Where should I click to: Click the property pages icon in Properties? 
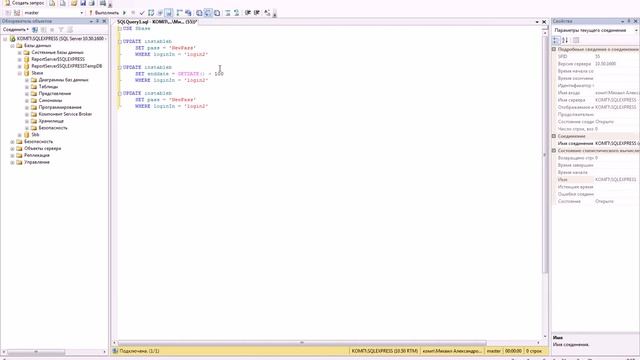[x=576, y=40]
